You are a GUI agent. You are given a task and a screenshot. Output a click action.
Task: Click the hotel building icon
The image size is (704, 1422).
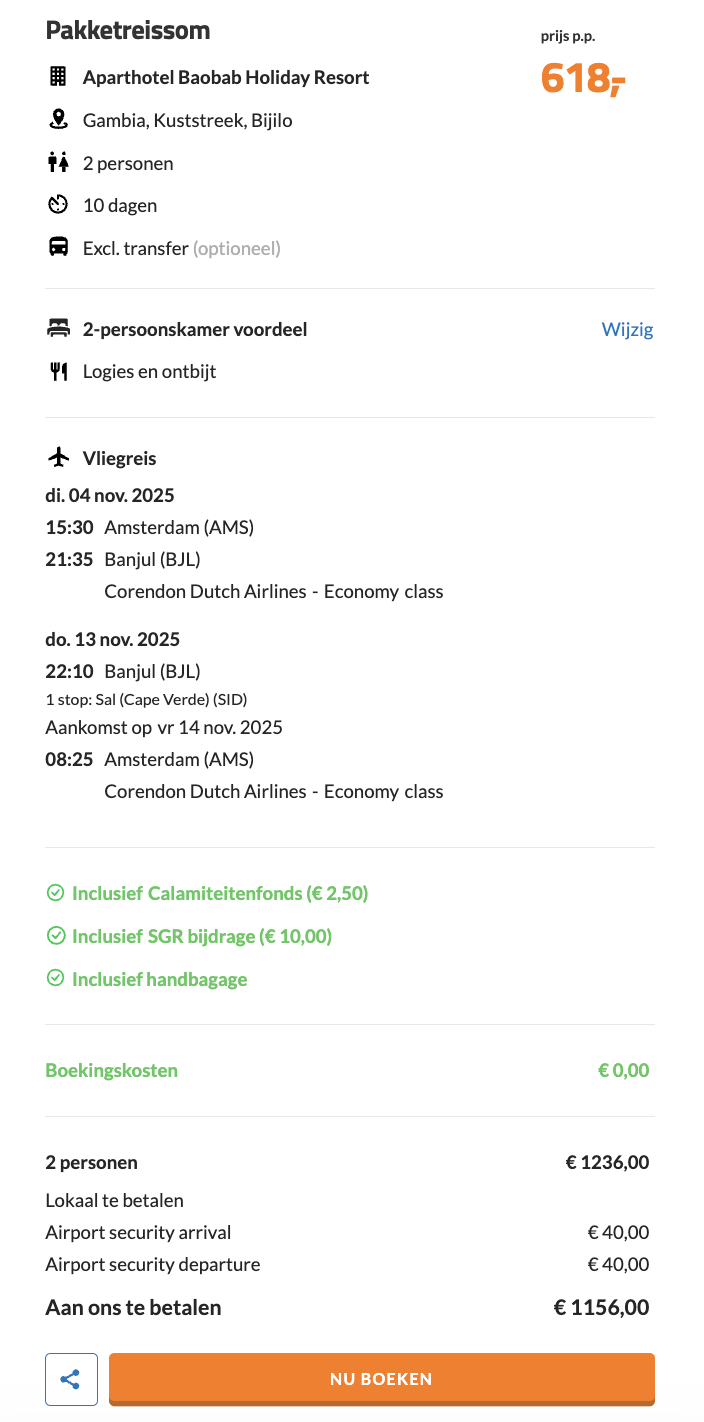tap(58, 77)
